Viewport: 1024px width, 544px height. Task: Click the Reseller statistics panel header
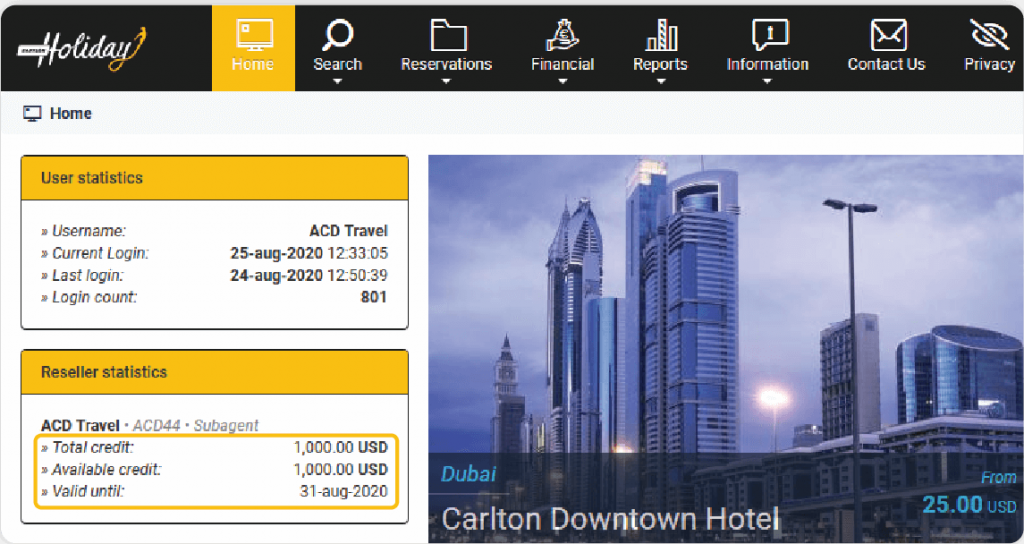pos(214,372)
